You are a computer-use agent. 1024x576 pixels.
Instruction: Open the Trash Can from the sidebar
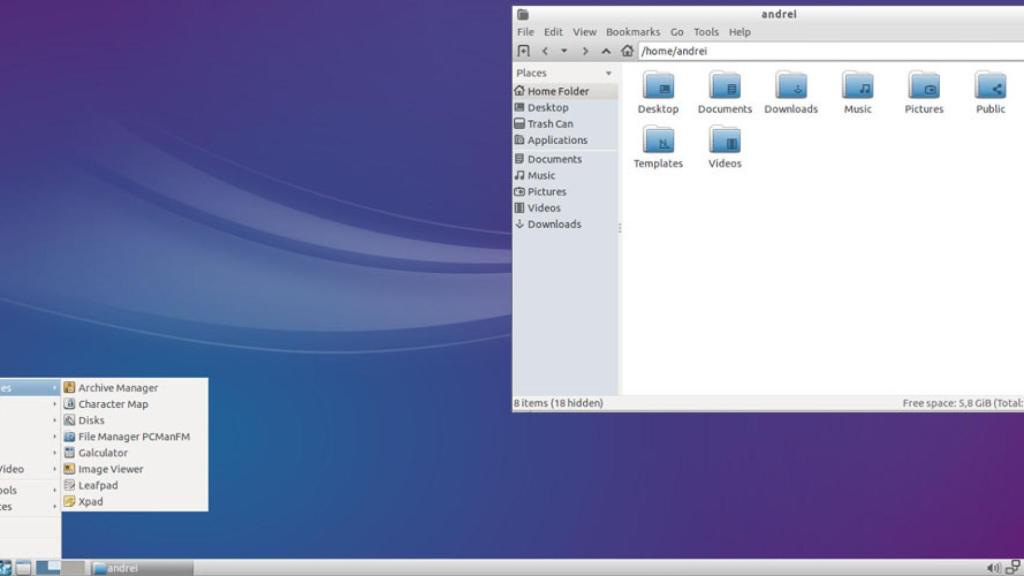click(552, 123)
